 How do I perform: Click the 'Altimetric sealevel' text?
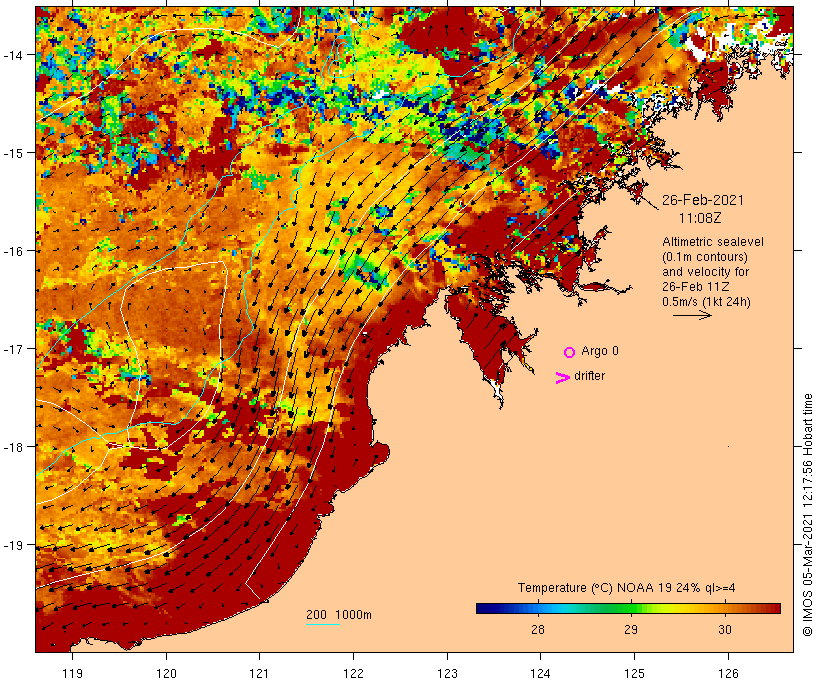[712, 242]
